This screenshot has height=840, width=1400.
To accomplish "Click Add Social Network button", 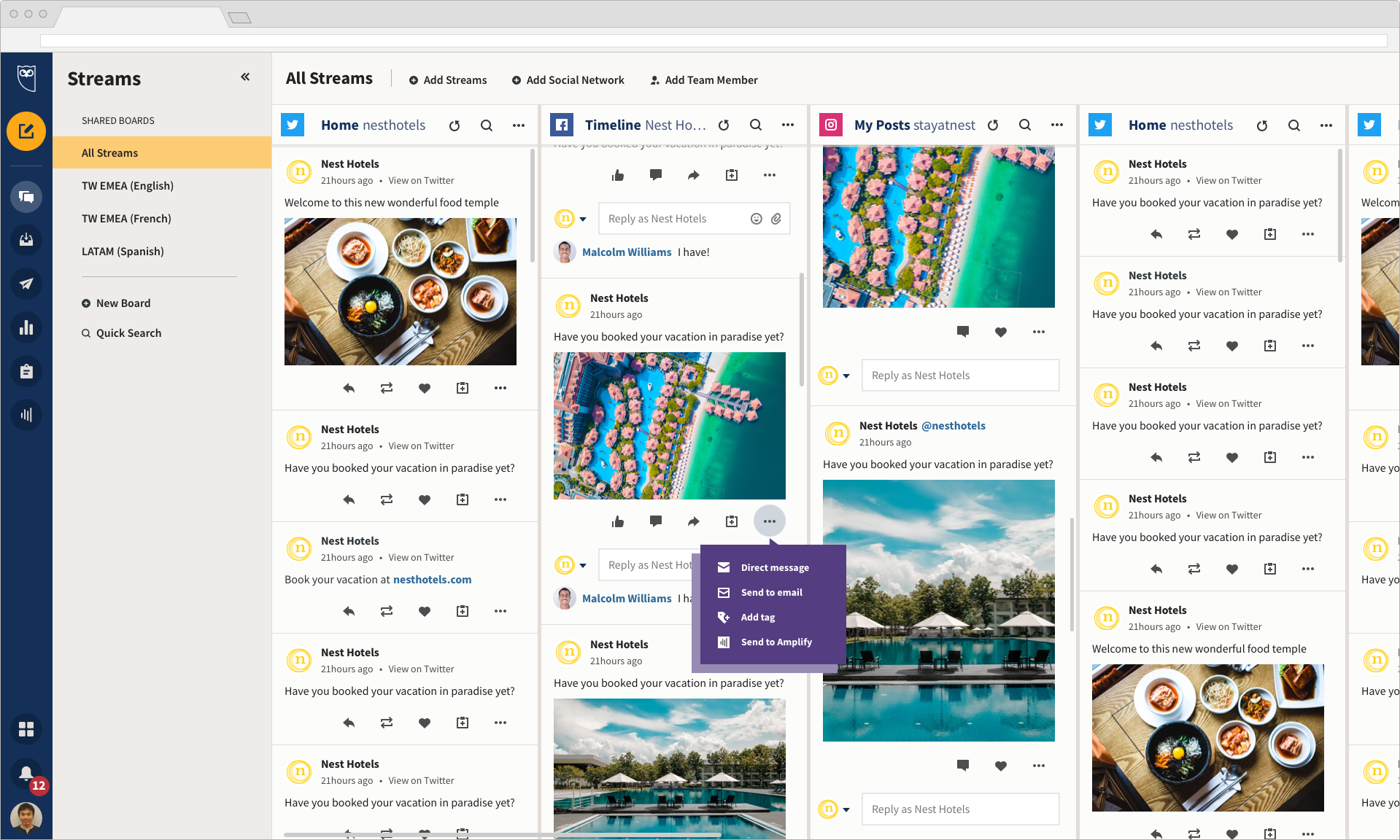I will click(568, 80).
